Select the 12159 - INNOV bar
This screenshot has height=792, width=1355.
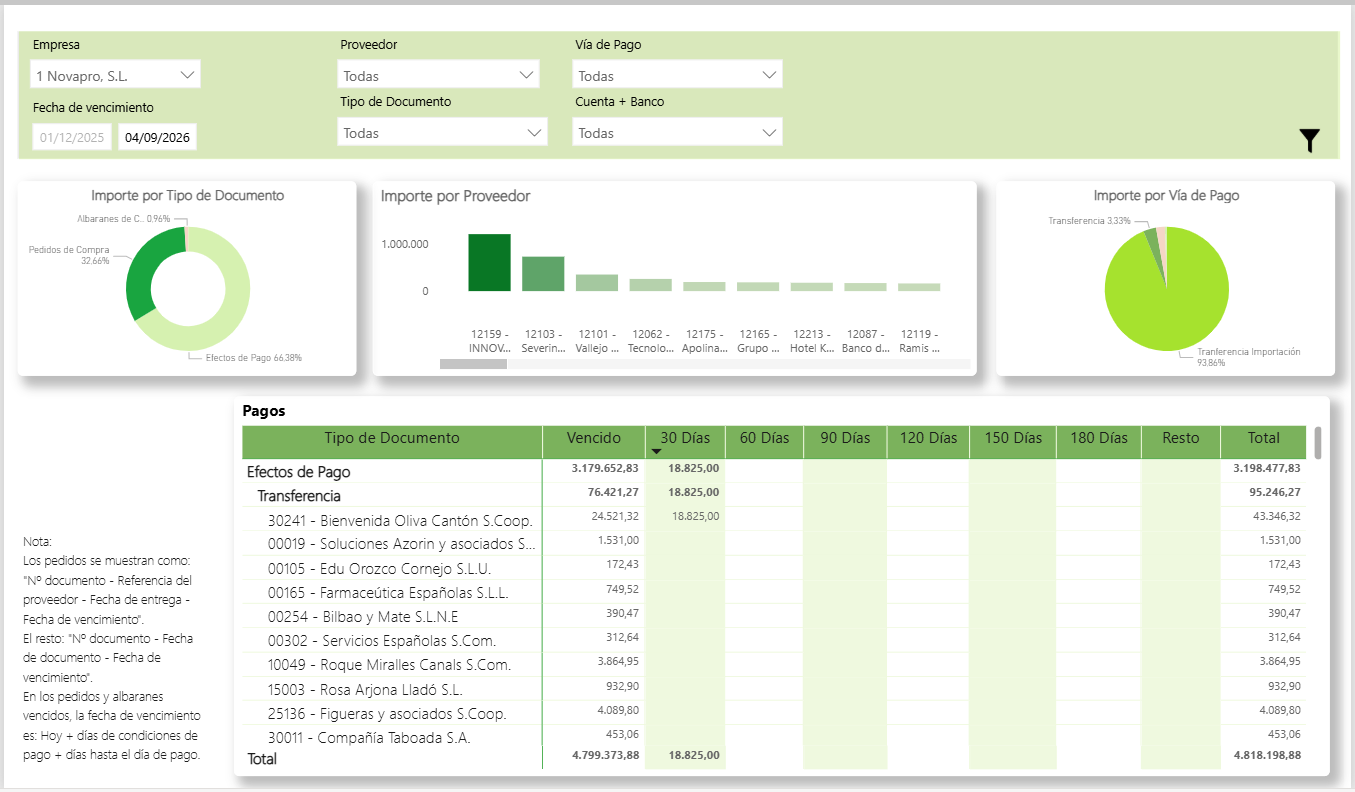(489, 263)
